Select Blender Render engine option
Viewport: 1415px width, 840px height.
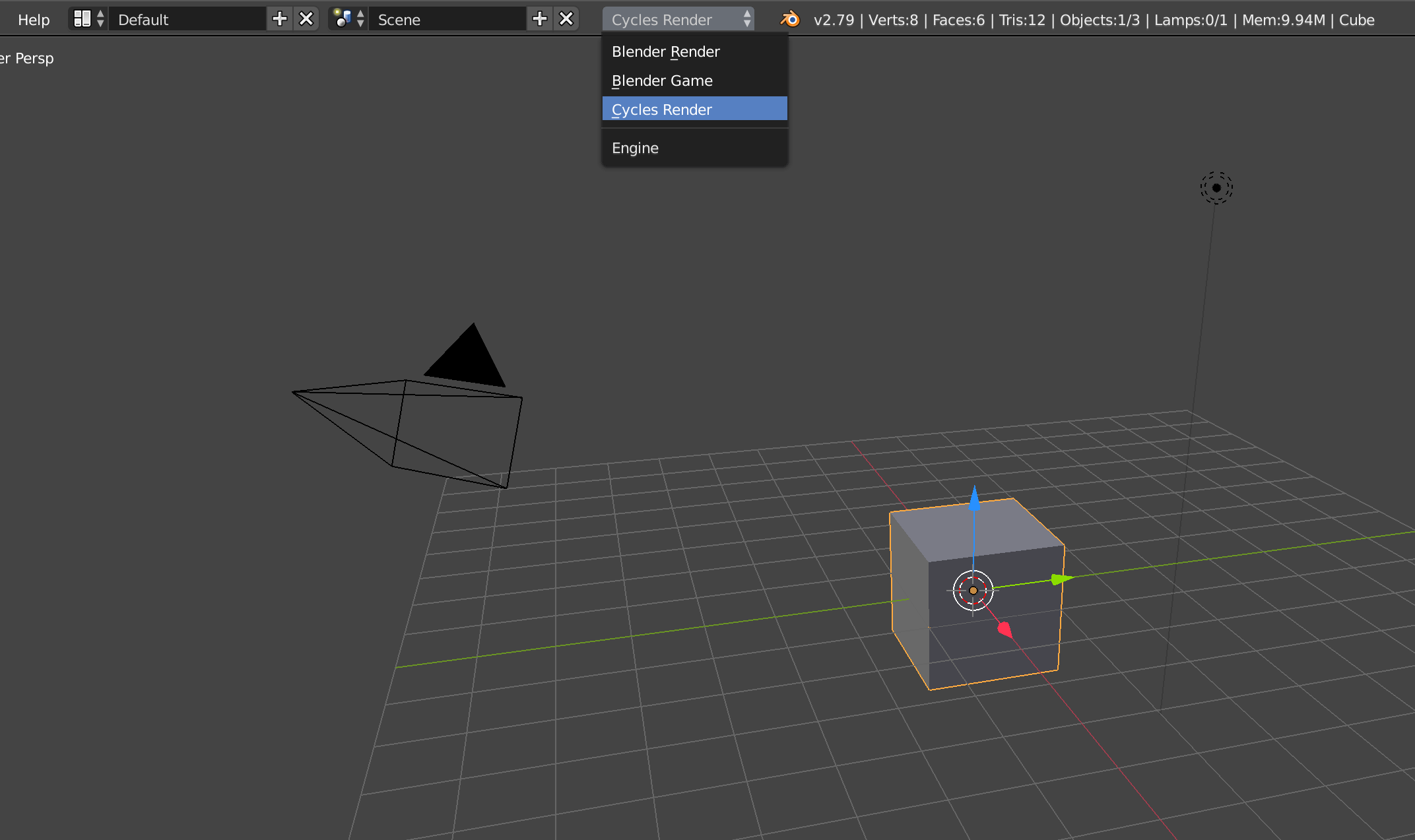click(x=665, y=51)
